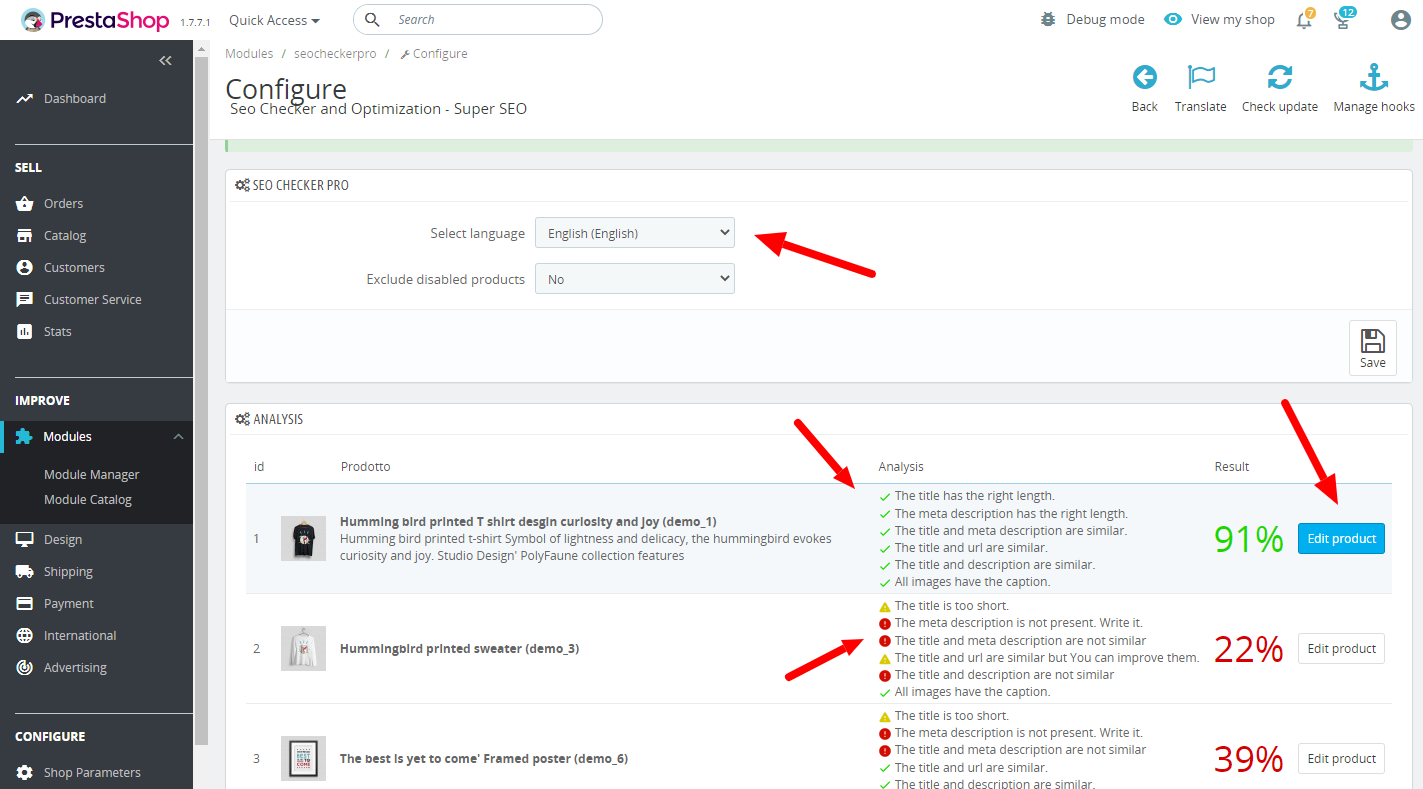The height and width of the screenshot is (789, 1423).
Task: Click the PrestaShop logo
Action: 96,20
